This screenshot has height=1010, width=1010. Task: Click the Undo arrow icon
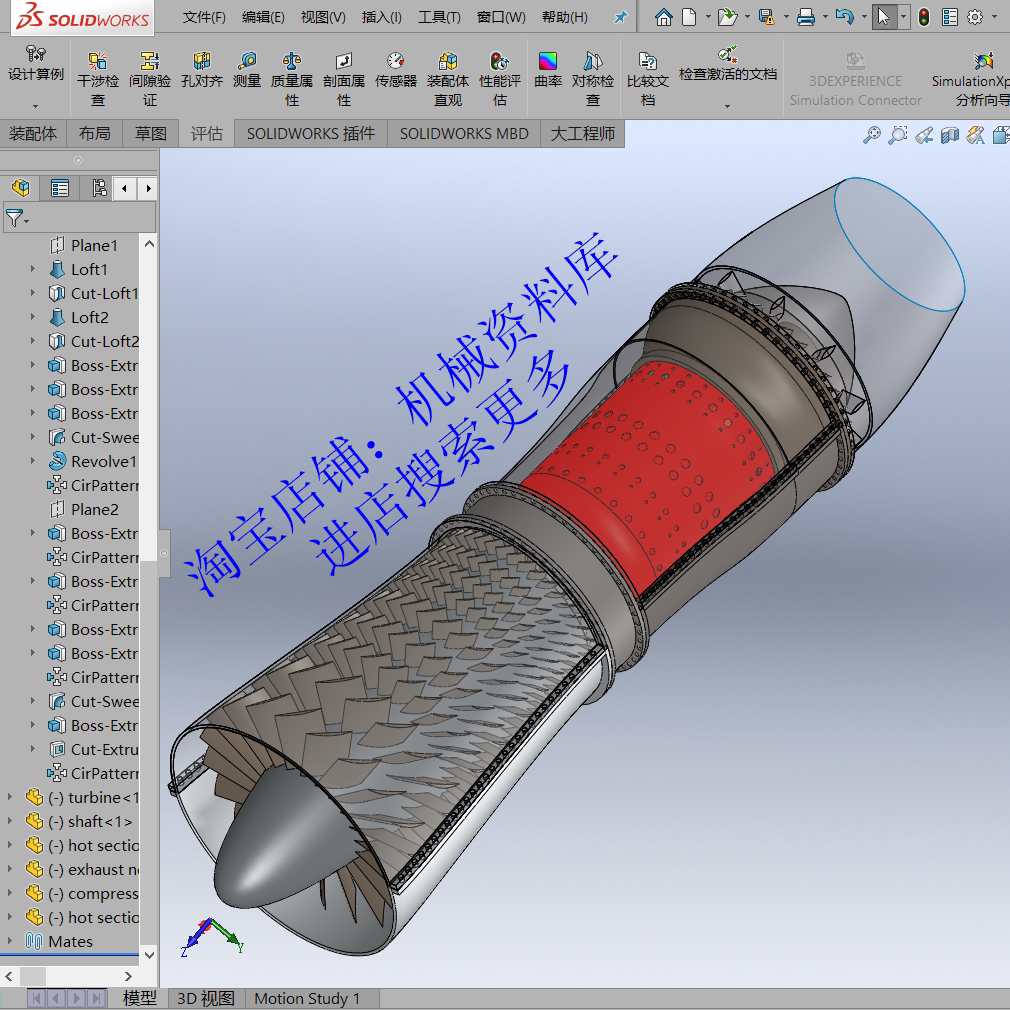click(844, 17)
